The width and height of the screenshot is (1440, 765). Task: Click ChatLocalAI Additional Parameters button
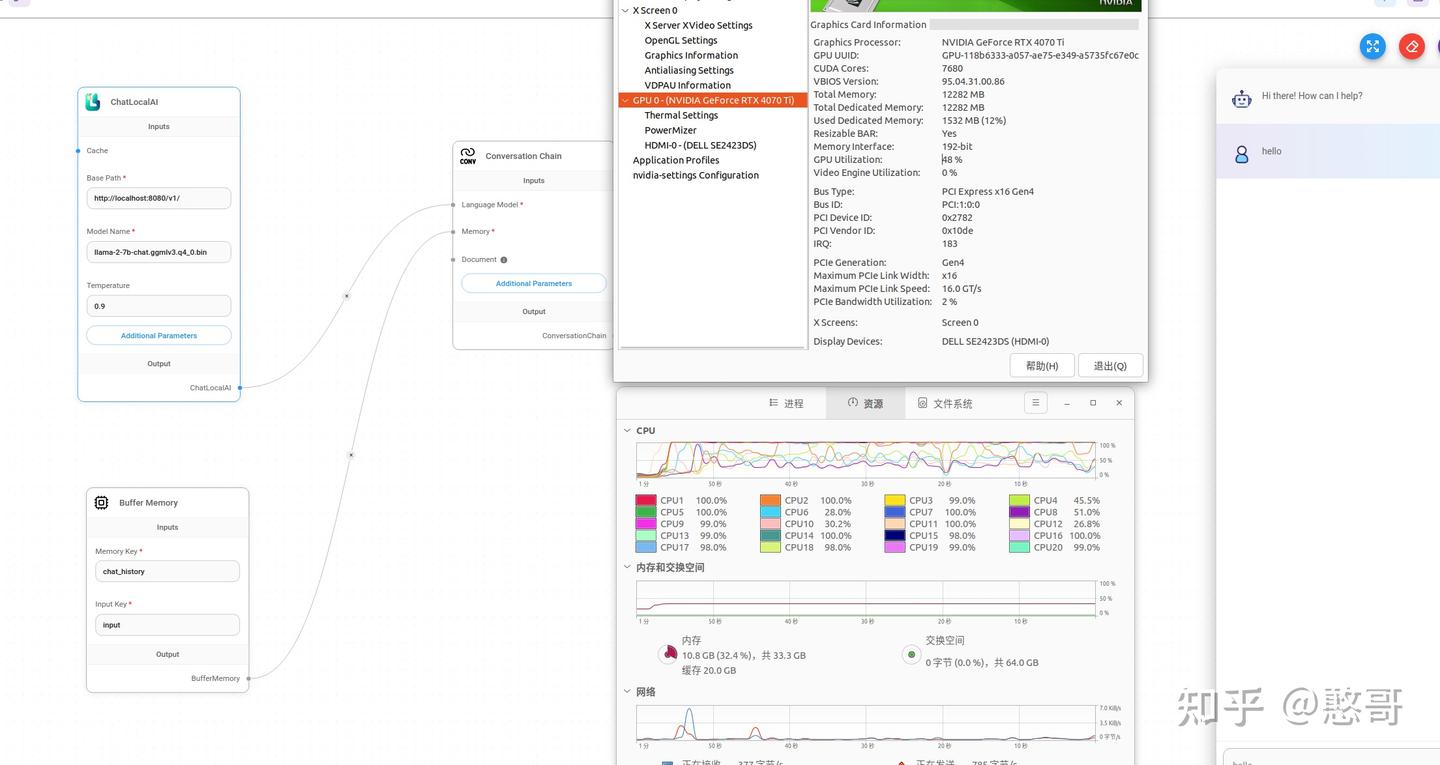pos(159,336)
